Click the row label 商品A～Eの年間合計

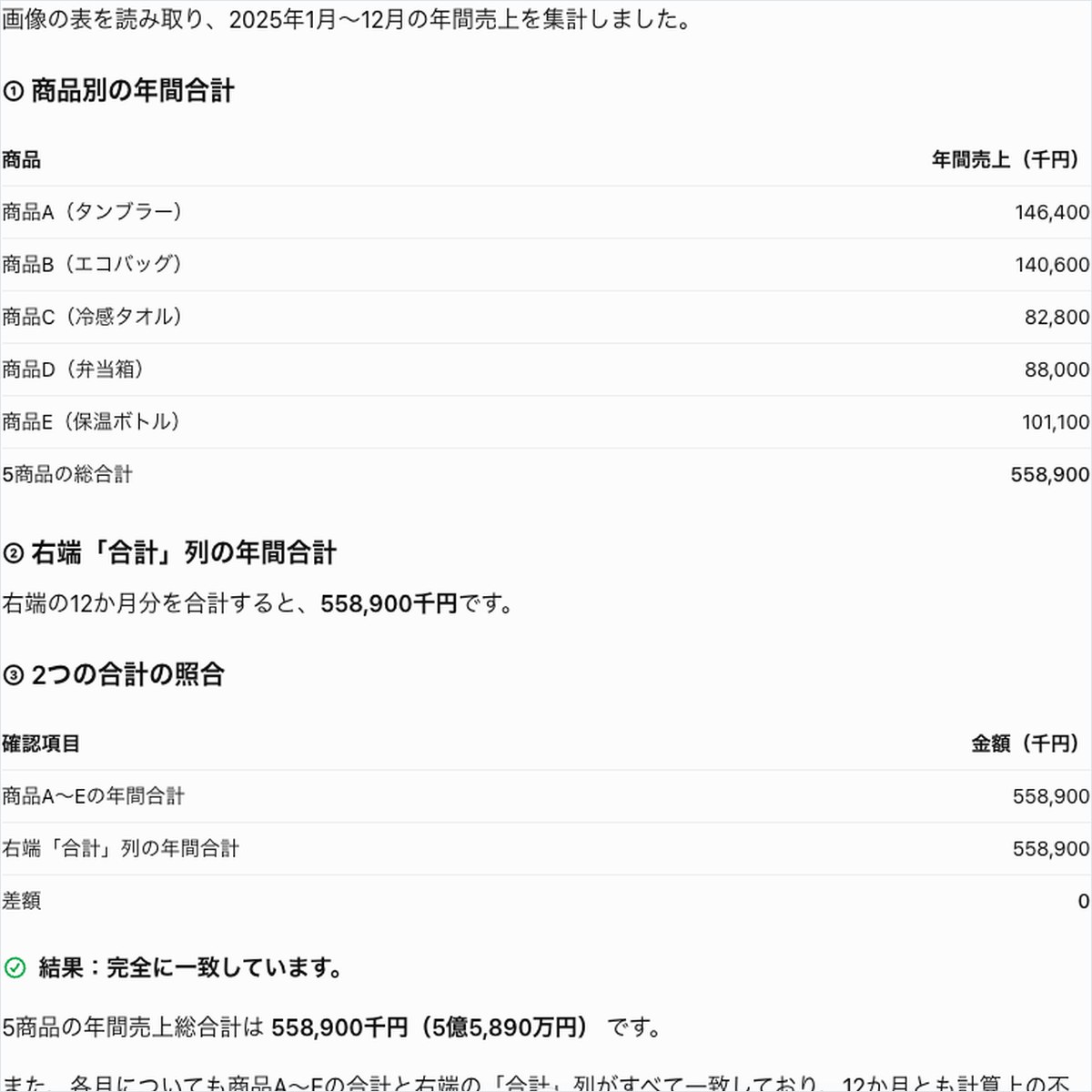coord(93,796)
